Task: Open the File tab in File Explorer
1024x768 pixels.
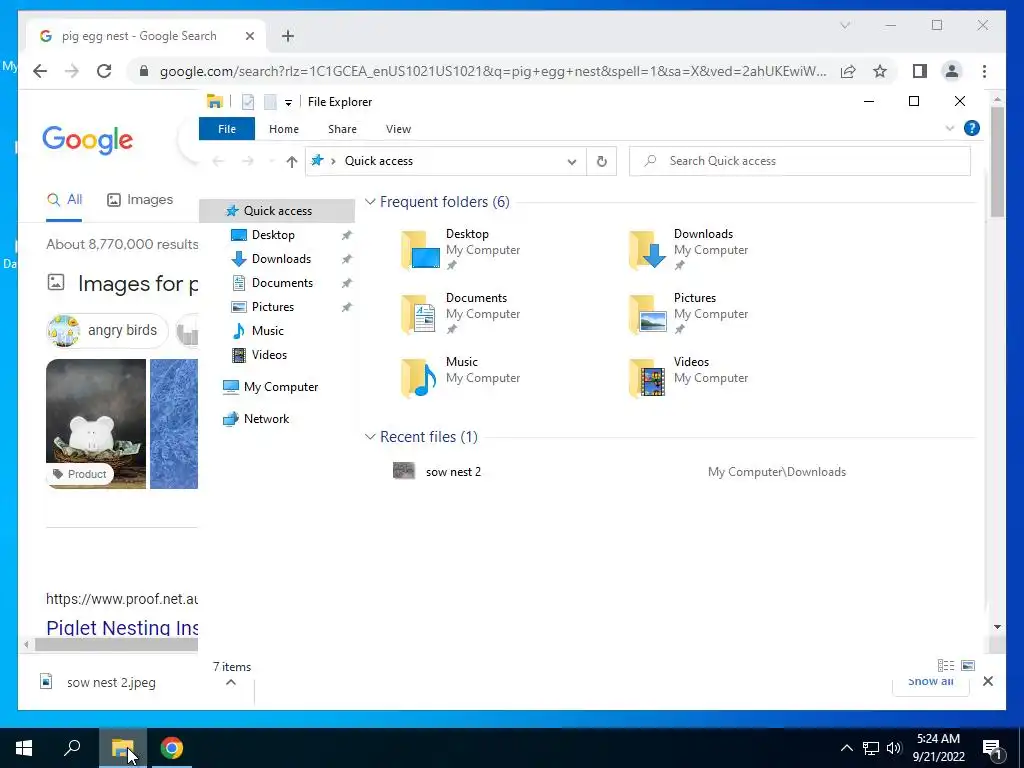Action: (x=227, y=129)
